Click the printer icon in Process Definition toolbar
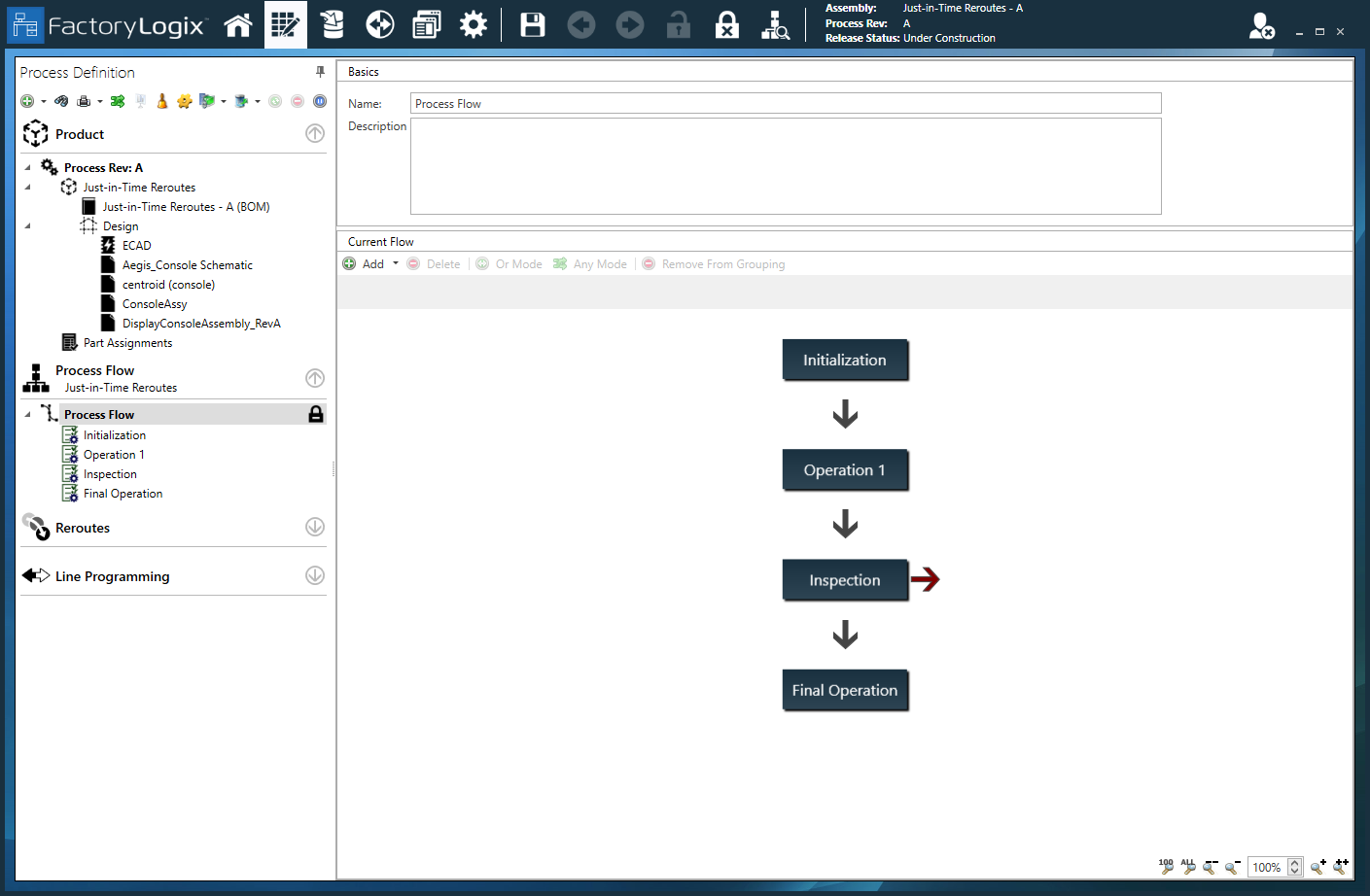The height and width of the screenshot is (896, 1370). [84, 101]
